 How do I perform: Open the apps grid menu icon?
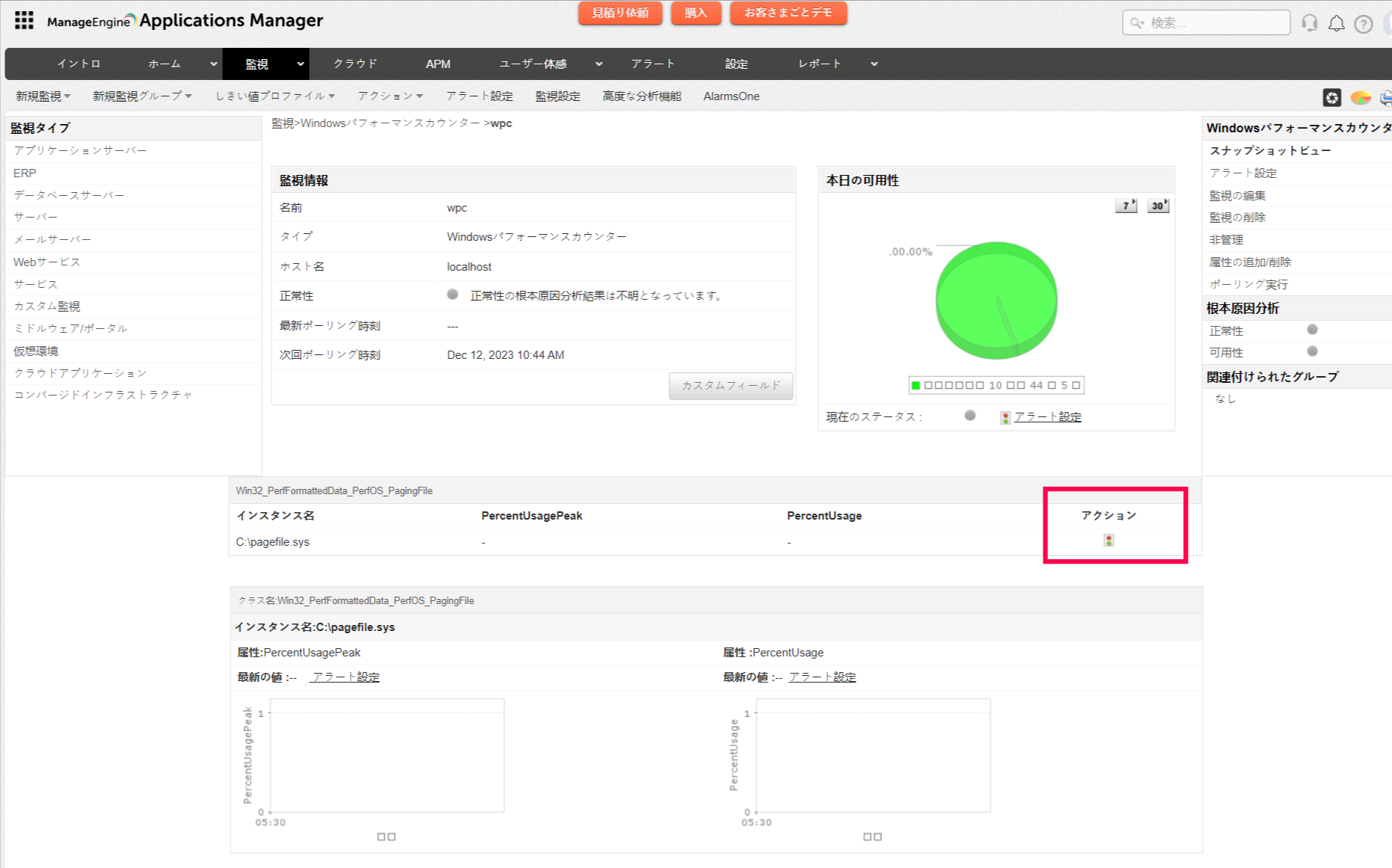24,21
